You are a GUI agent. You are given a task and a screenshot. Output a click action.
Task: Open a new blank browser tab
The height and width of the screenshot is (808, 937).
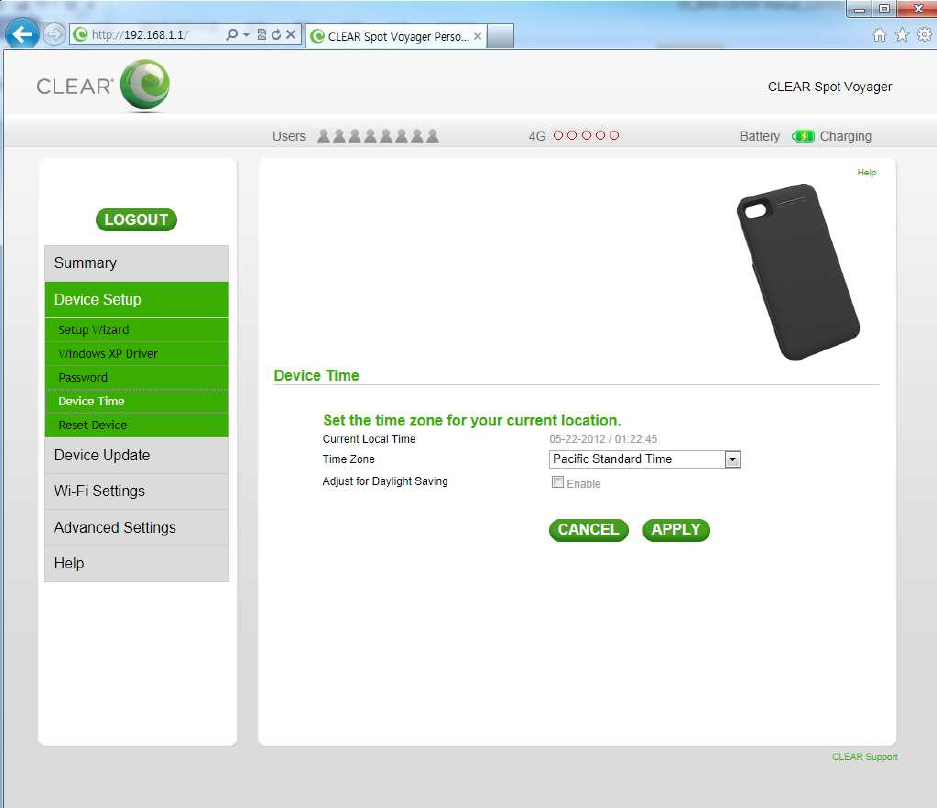[x=501, y=36]
